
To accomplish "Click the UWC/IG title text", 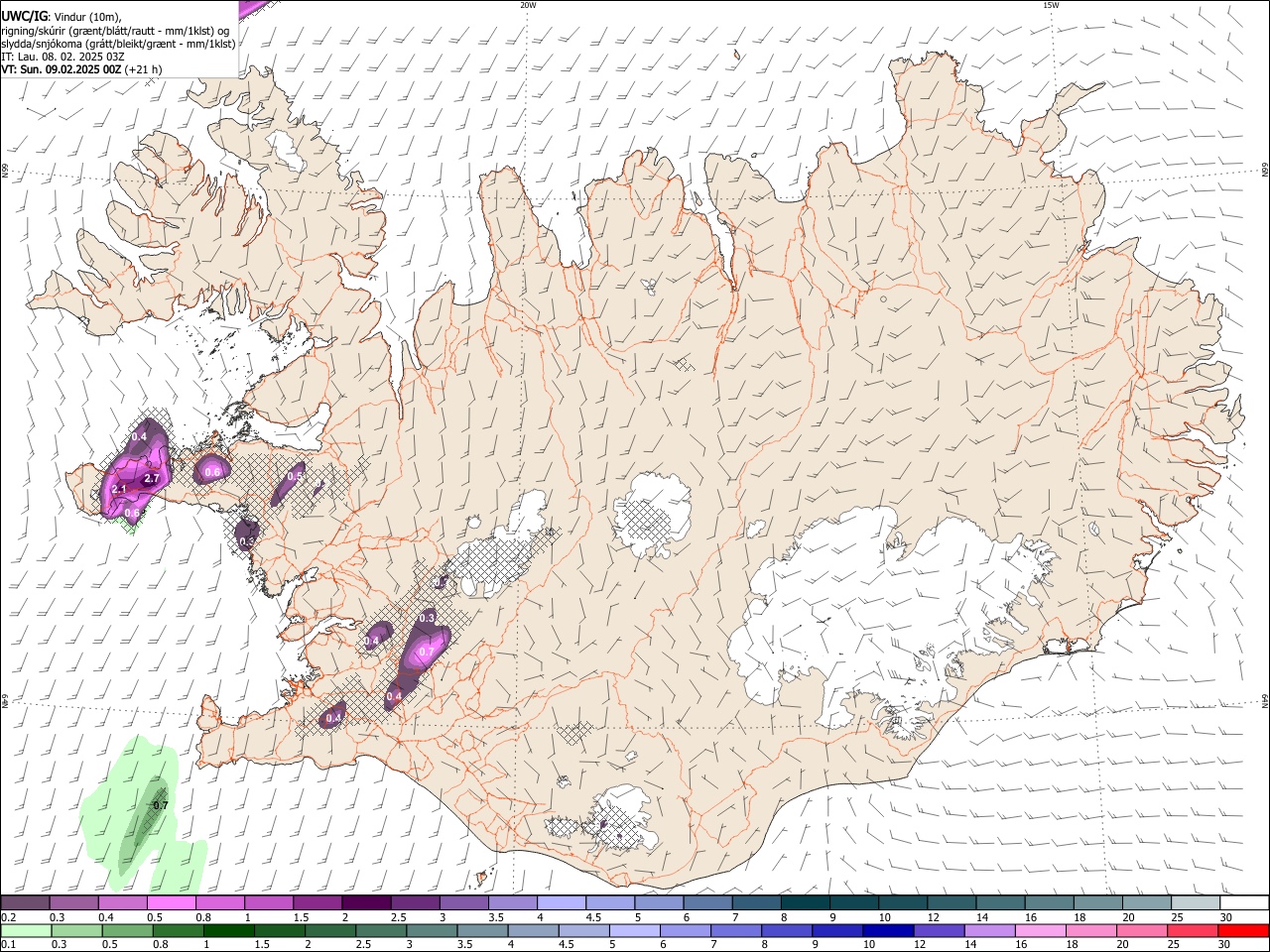I will point(24,16).
